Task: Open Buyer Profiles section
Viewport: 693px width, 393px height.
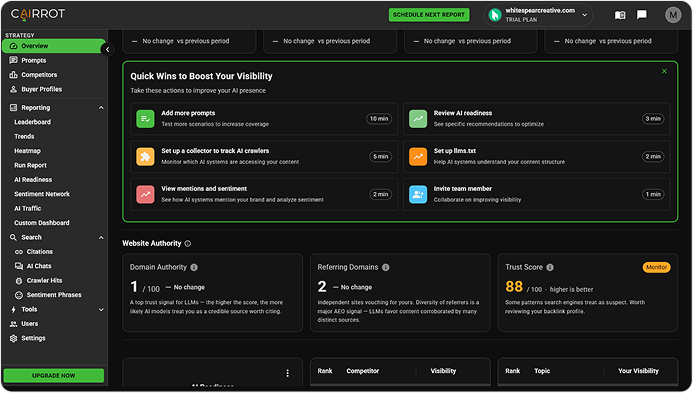Action: 42,89
